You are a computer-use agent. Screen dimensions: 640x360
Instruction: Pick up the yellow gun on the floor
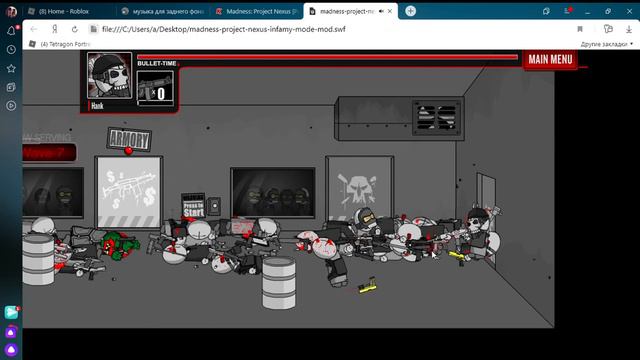point(367,286)
